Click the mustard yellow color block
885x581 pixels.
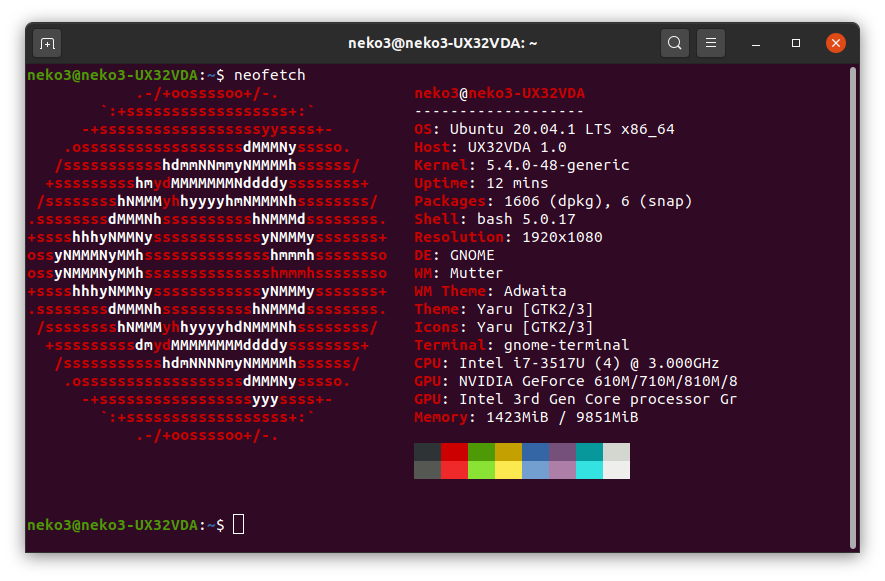point(509,452)
